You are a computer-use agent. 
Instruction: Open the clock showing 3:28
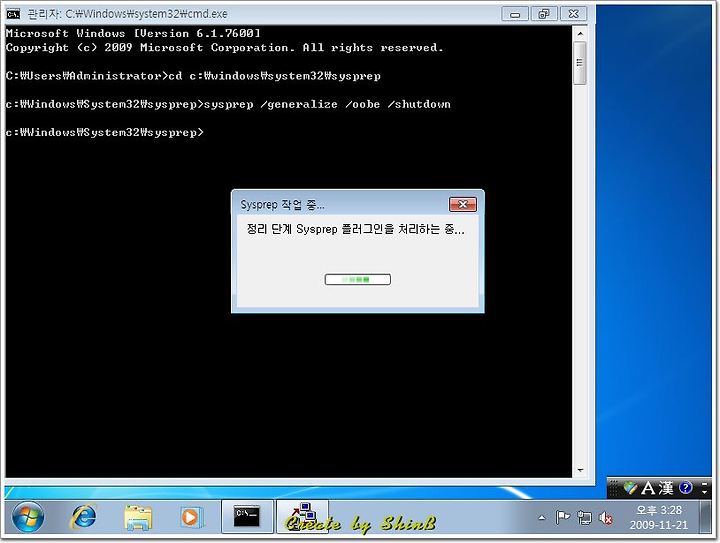click(659, 510)
